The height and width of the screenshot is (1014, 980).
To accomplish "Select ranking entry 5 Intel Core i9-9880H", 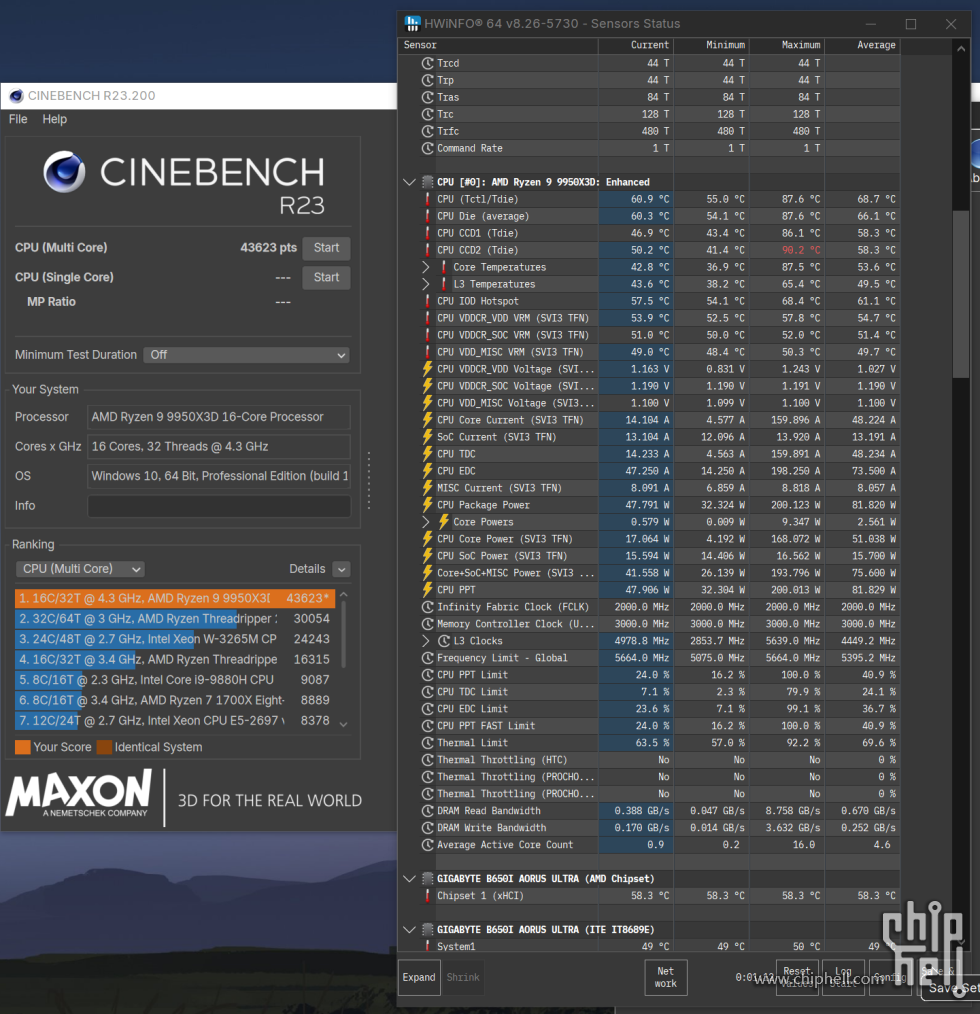I will click(175, 680).
